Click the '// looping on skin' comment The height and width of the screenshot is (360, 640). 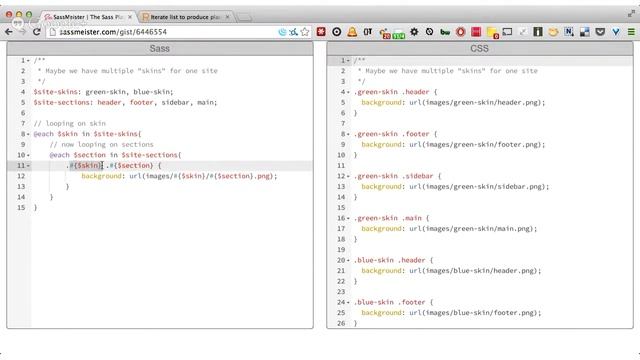(x=70, y=123)
